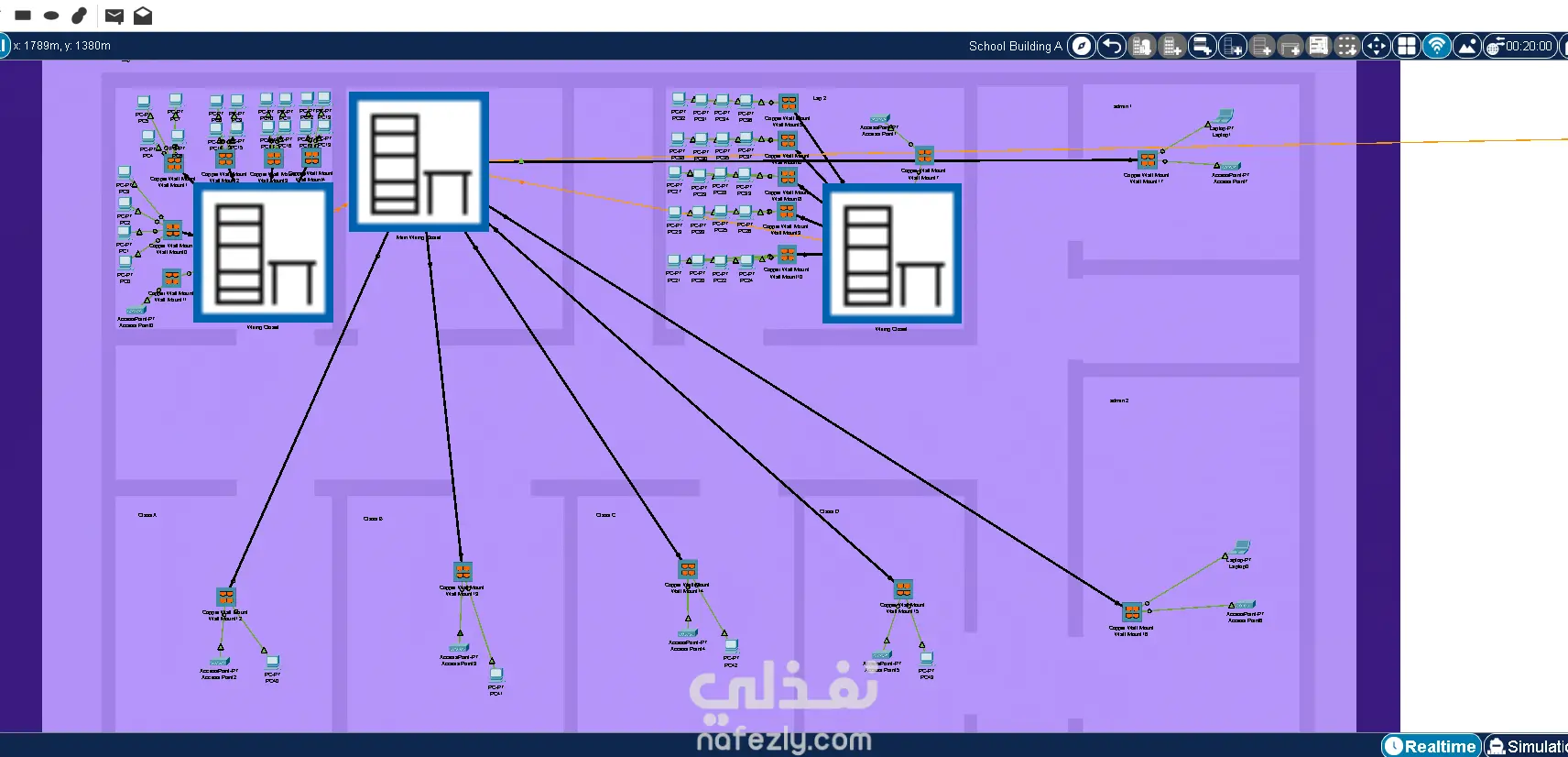1568x757 pixels.
Task: Click the Class C room label
Action: 605,515
